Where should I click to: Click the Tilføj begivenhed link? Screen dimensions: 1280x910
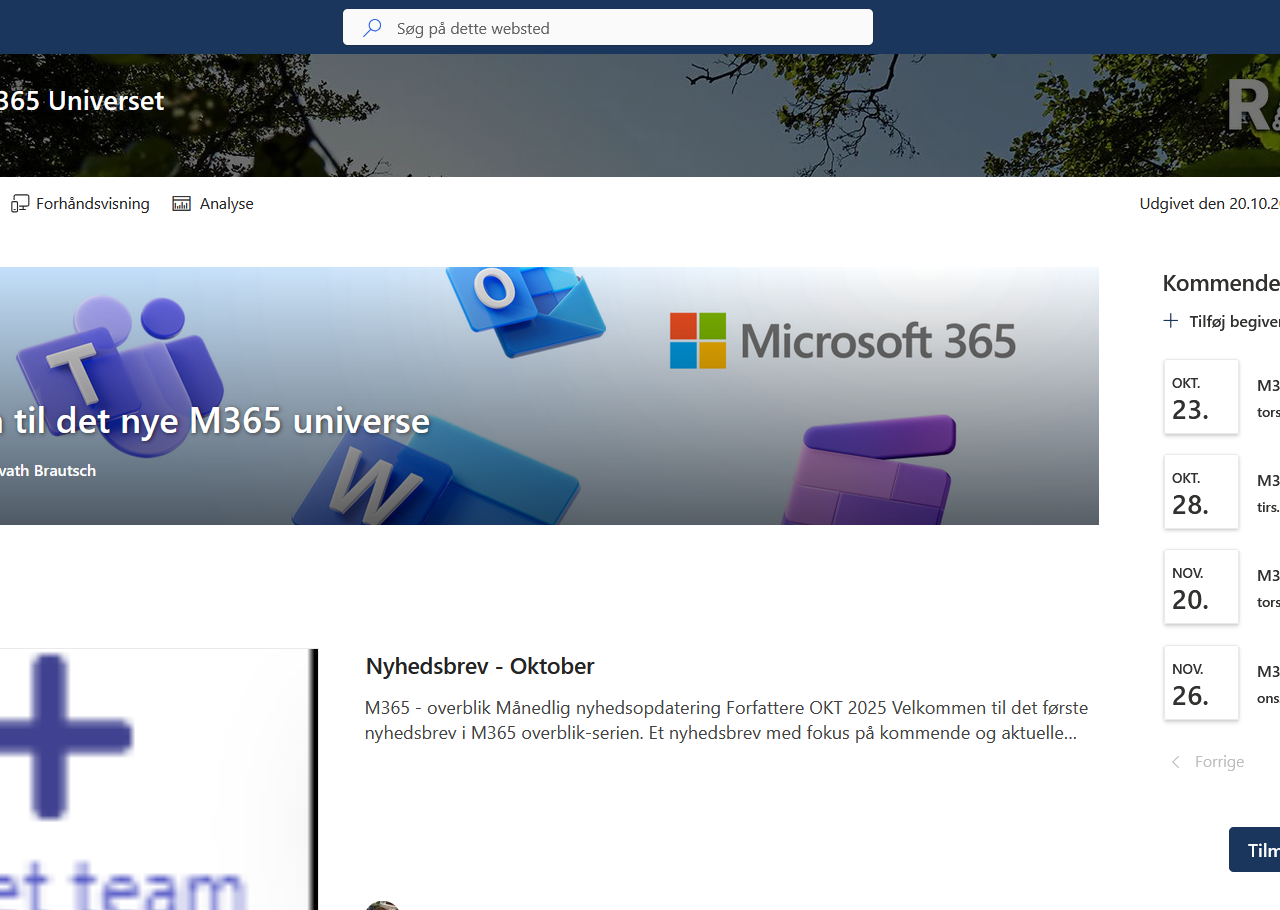point(1234,321)
